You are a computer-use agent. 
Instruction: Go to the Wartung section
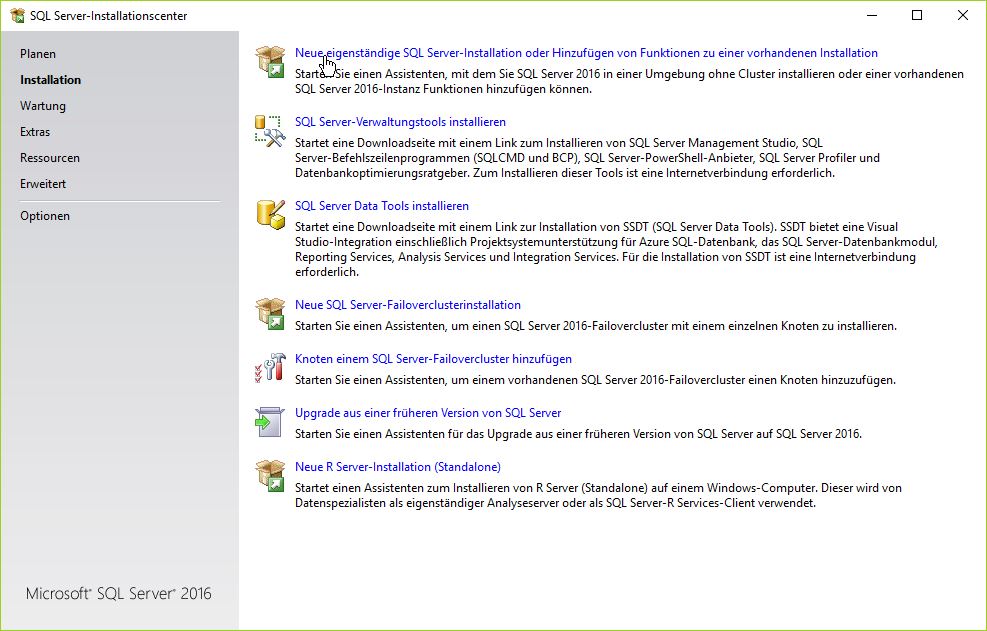[x=43, y=106]
